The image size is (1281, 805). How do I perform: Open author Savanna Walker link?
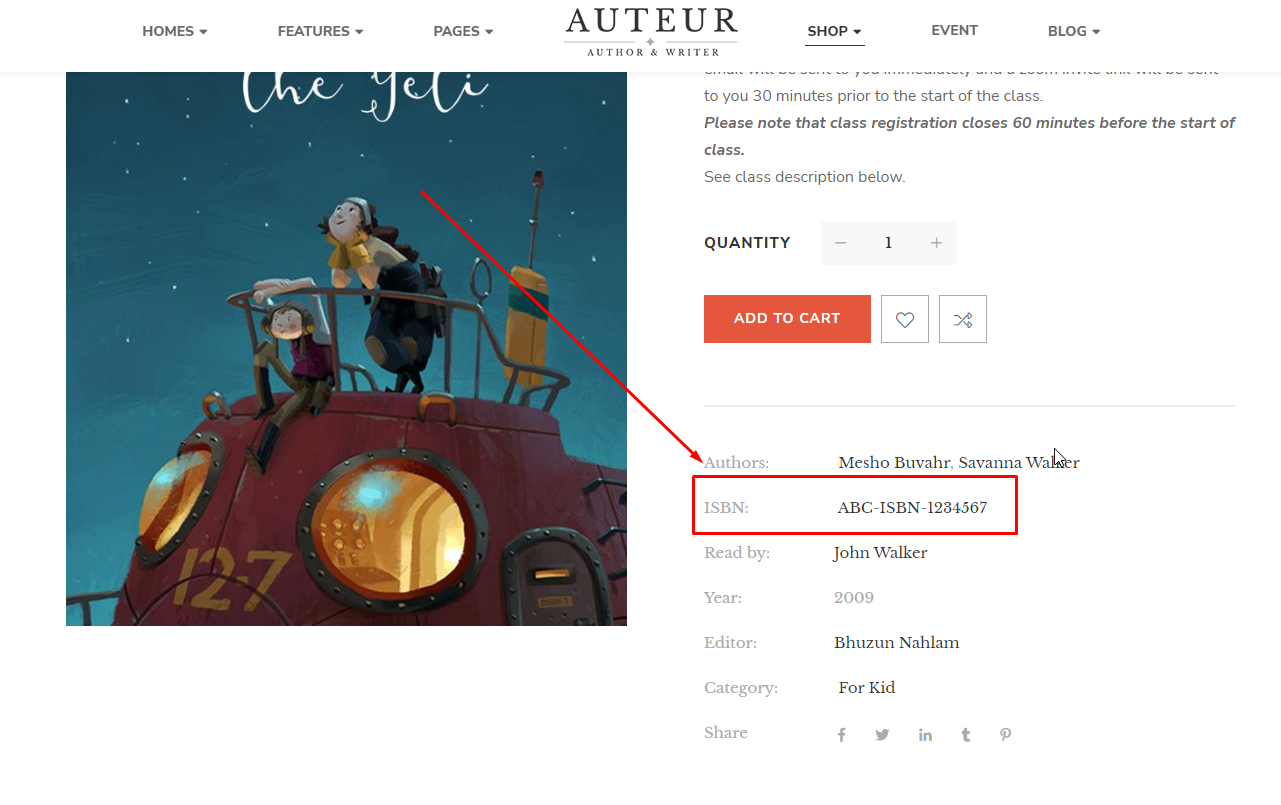point(1019,463)
